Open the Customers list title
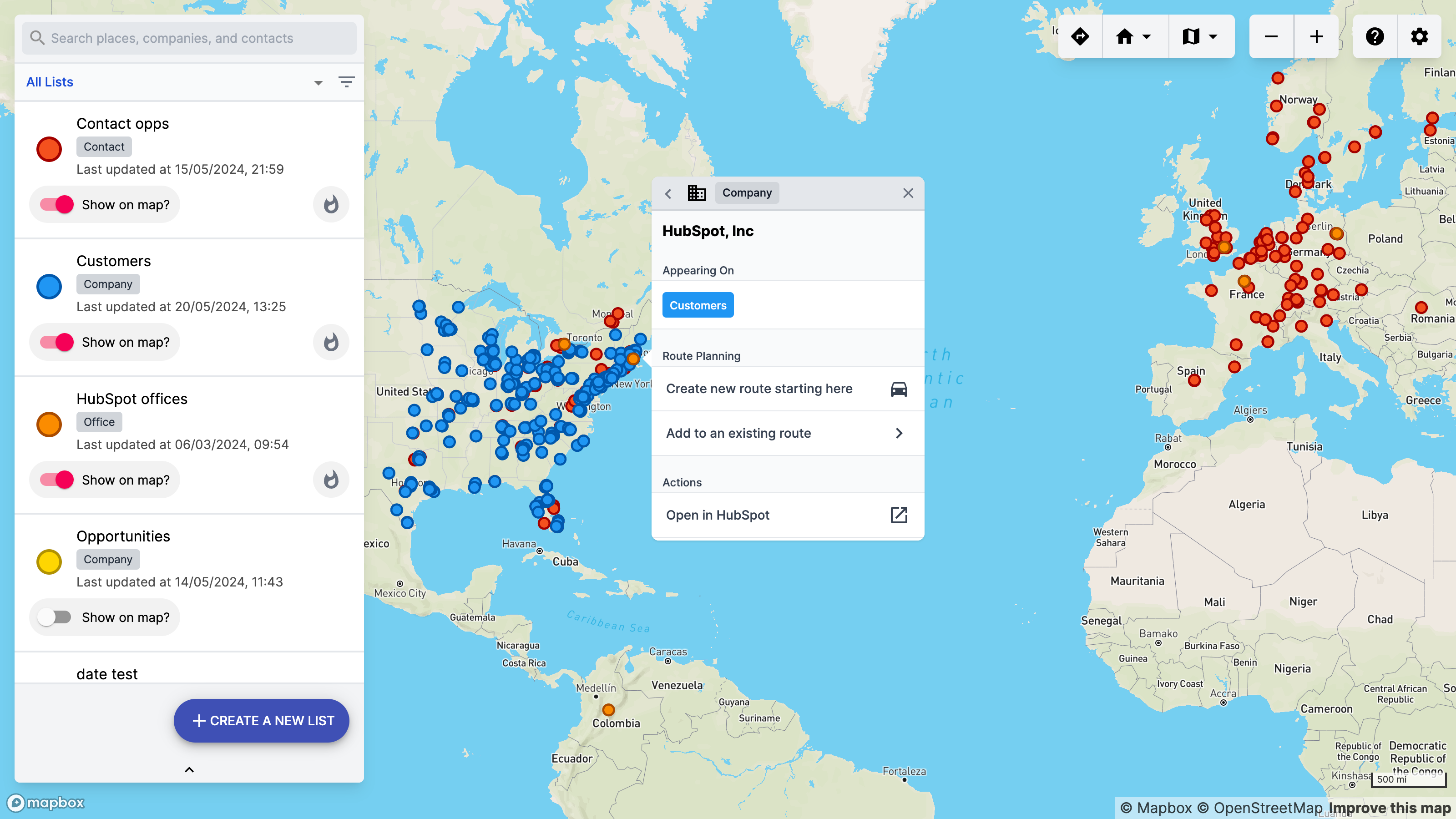 tap(114, 261)
